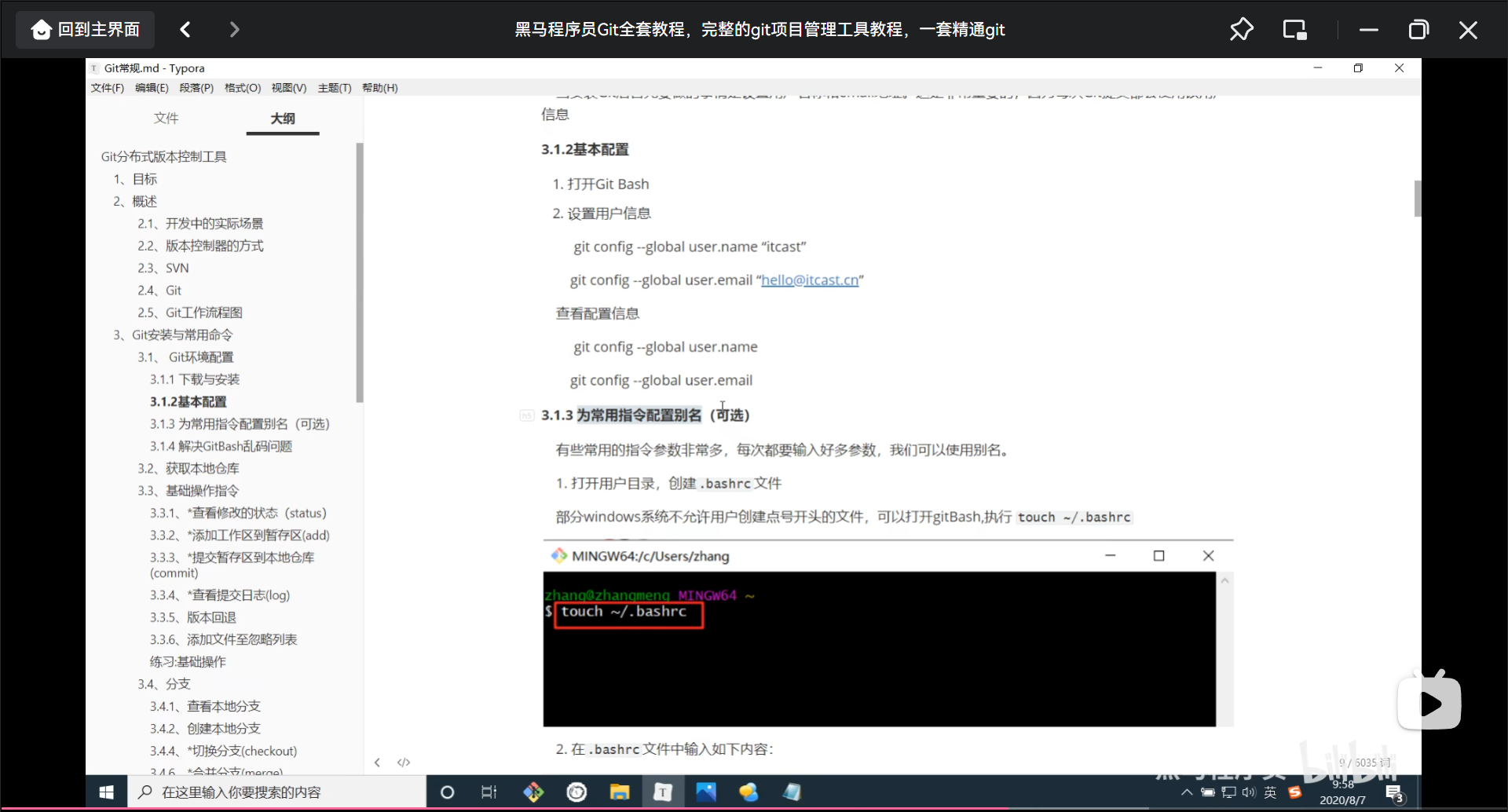
Task: Go to outline item 2.3、SVN
Action: pyautogui.click(x=163, y=269)
